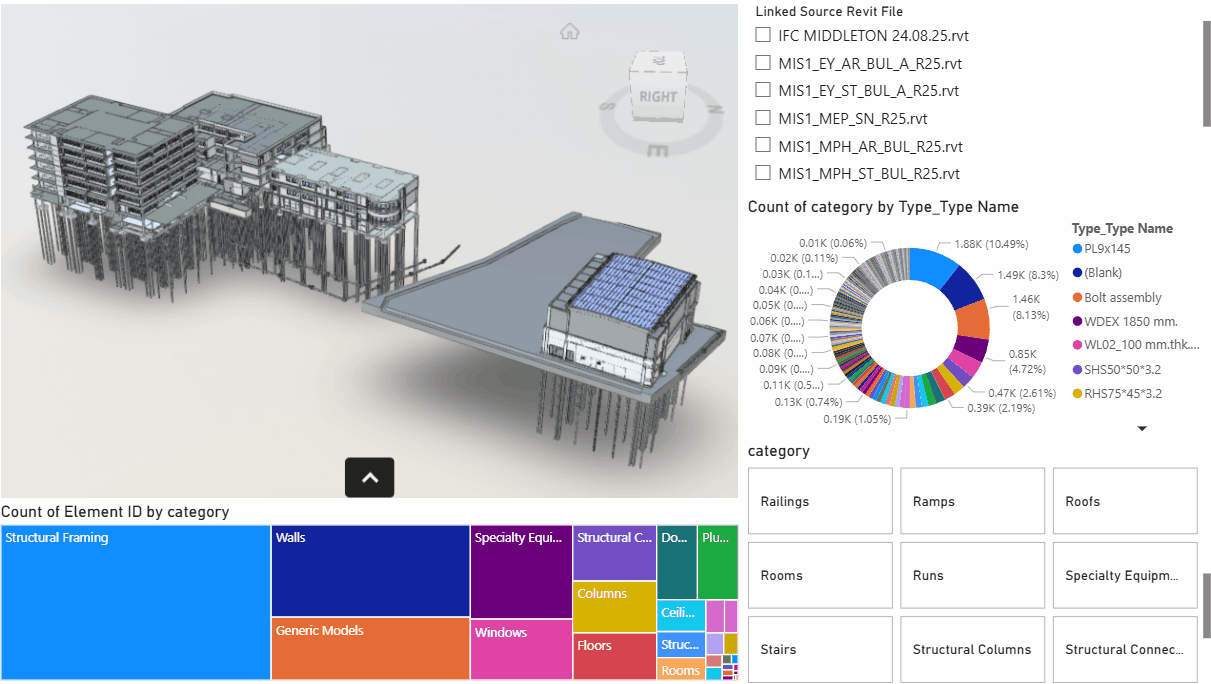1211x684 pixels.
Task: Click the PL9x145 blue legend marker
Action: (1077, 249)
